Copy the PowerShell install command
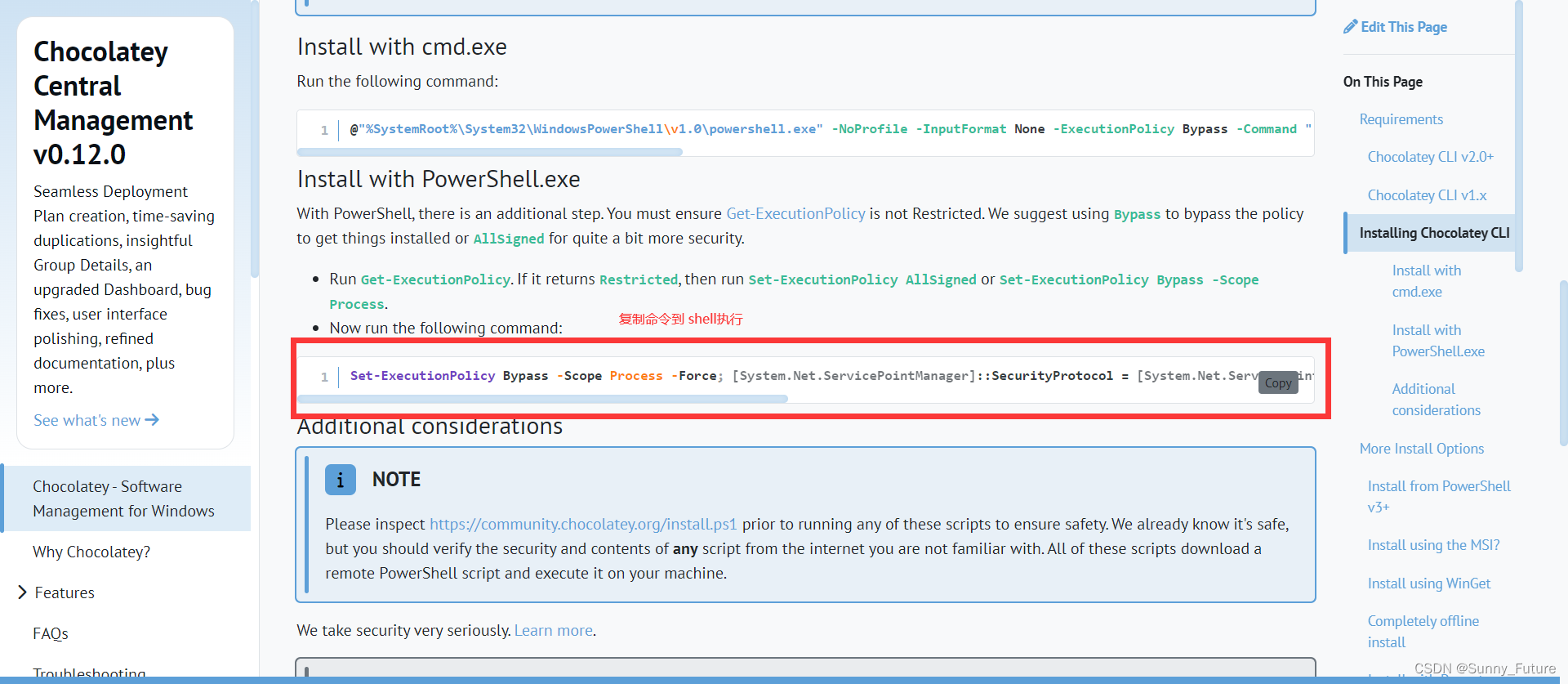The width and height of the screenshot is (1568, 684). coord(1278,383)
